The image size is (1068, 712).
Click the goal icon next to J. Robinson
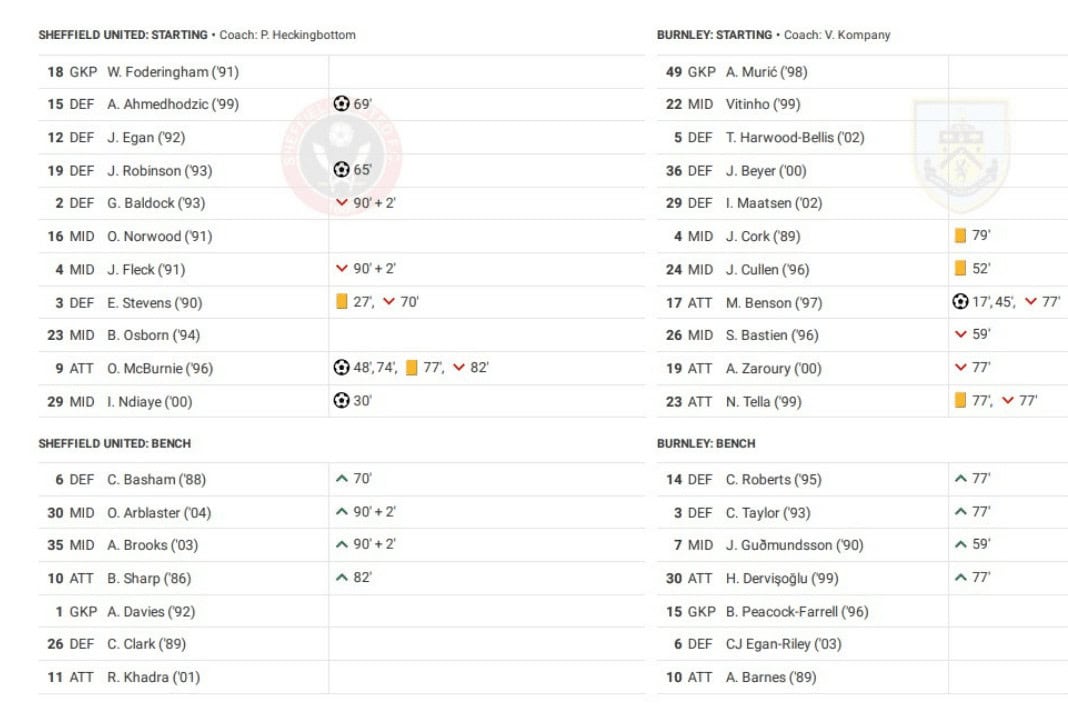coord(342,170)
